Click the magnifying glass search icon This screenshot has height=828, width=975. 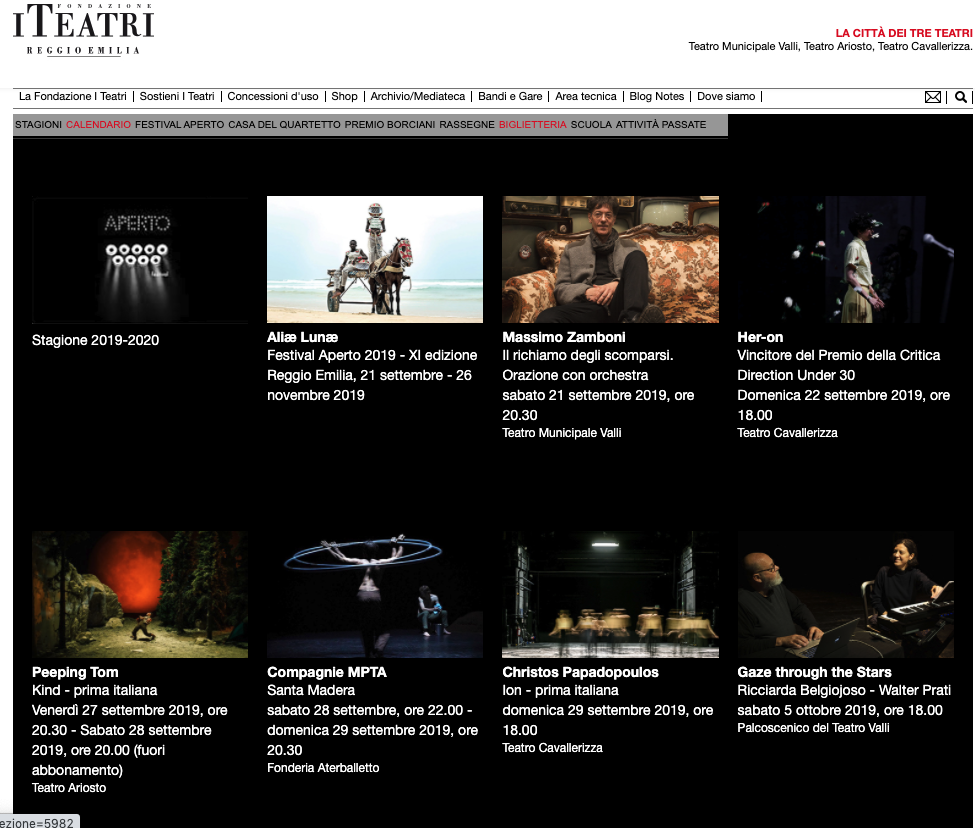point(961,97)
